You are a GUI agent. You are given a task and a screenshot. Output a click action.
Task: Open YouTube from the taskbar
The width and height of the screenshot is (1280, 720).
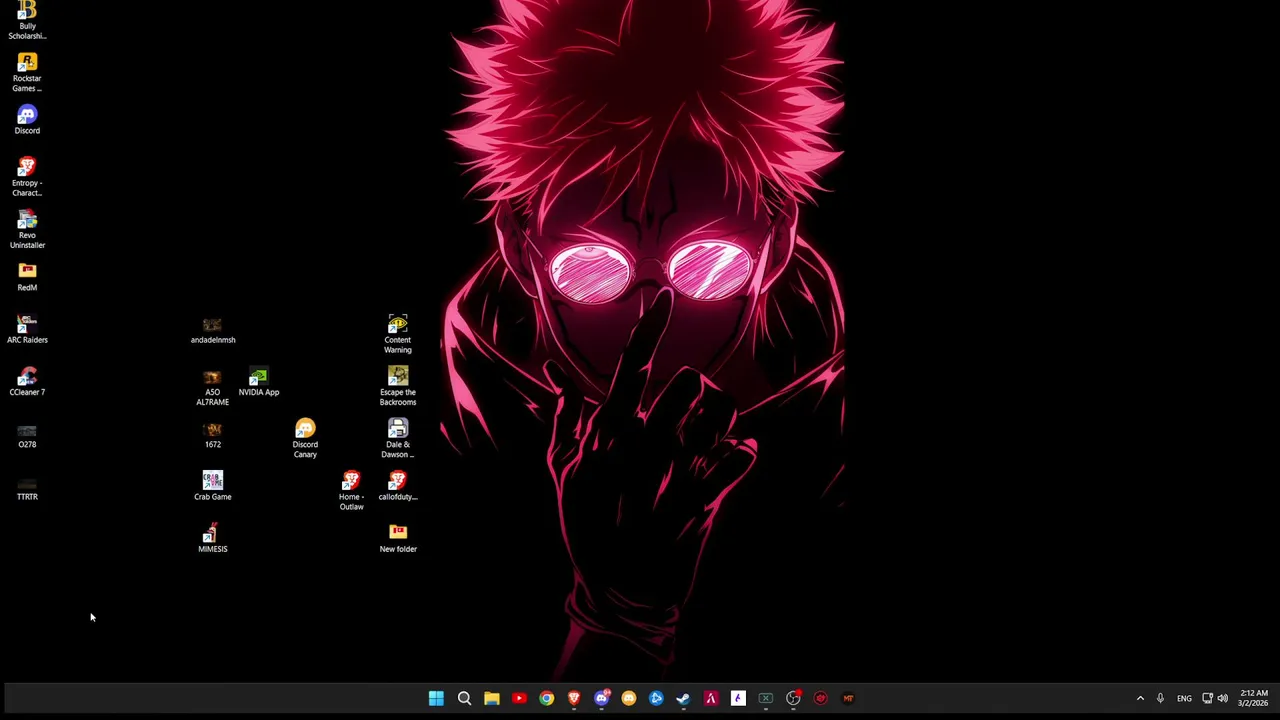(x=519, y=698)
